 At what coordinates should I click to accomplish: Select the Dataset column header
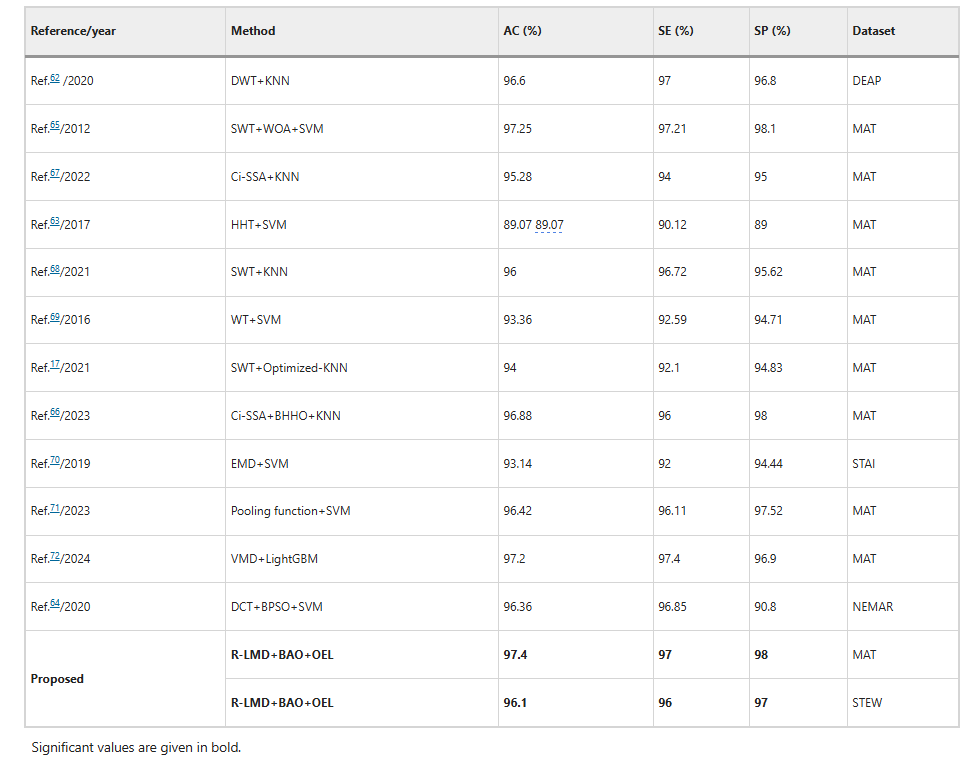pos(873,31)
